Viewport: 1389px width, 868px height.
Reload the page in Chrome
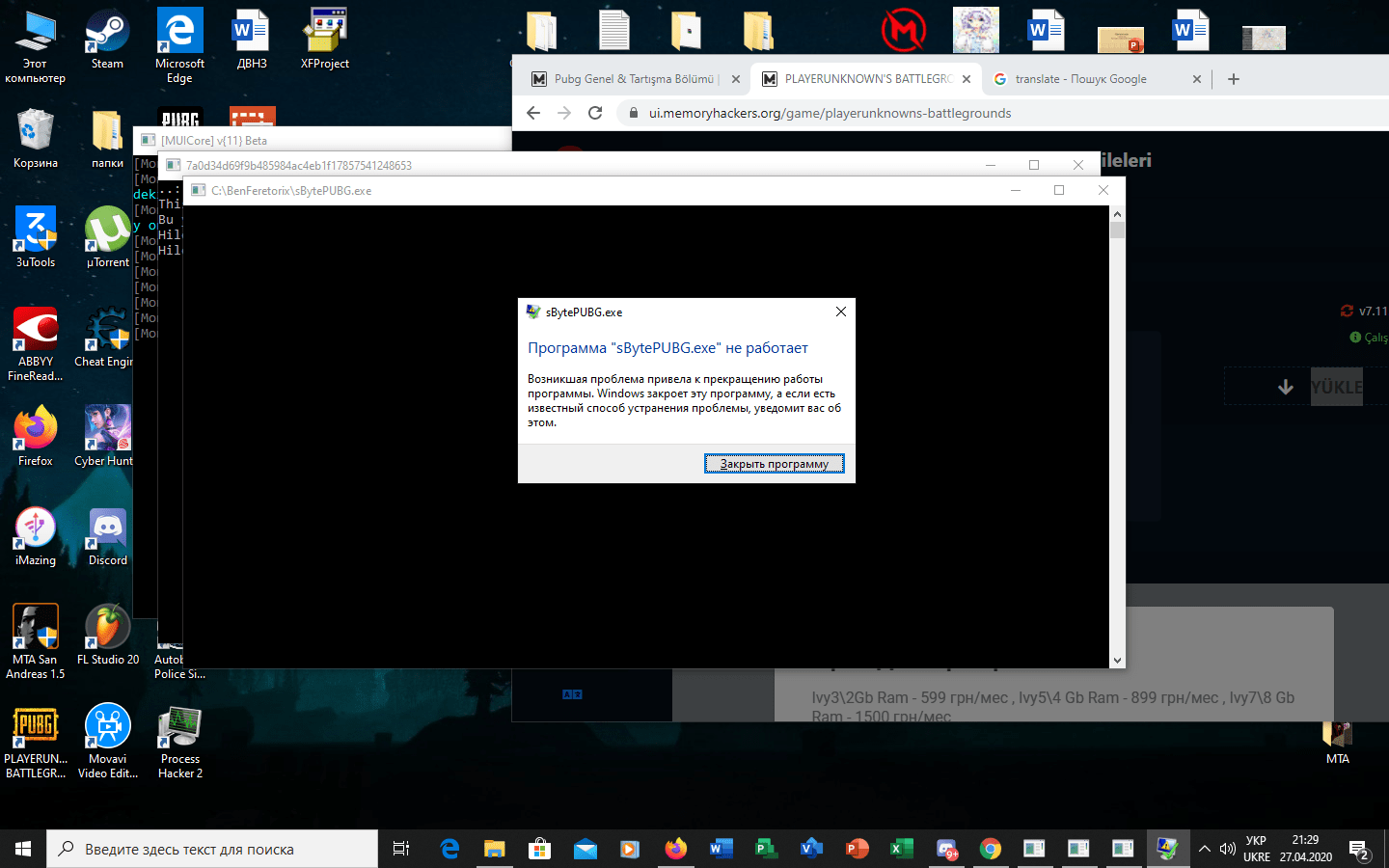click(x=595, y=113)
